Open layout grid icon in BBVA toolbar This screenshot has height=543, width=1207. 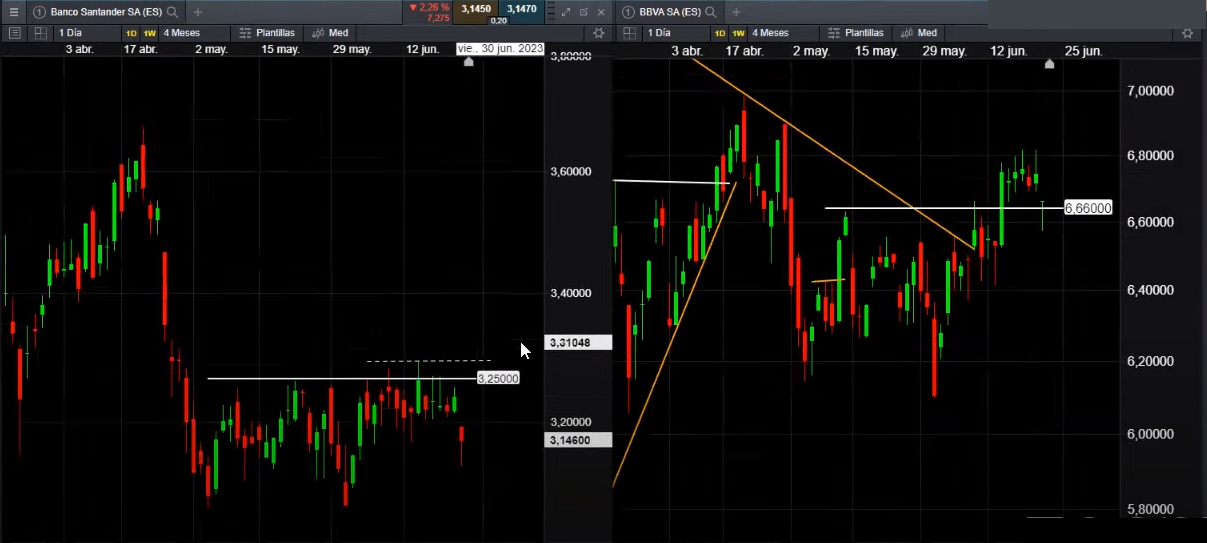point(629,33)
